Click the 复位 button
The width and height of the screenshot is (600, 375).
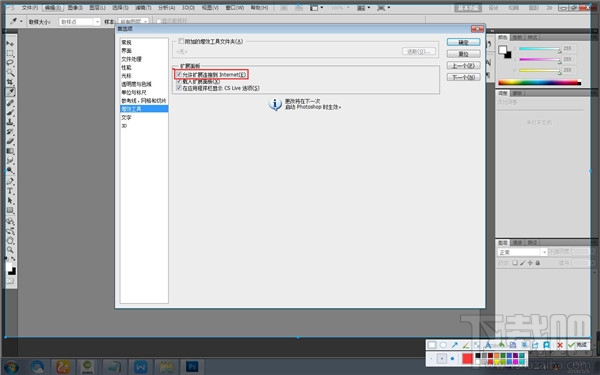463,54
